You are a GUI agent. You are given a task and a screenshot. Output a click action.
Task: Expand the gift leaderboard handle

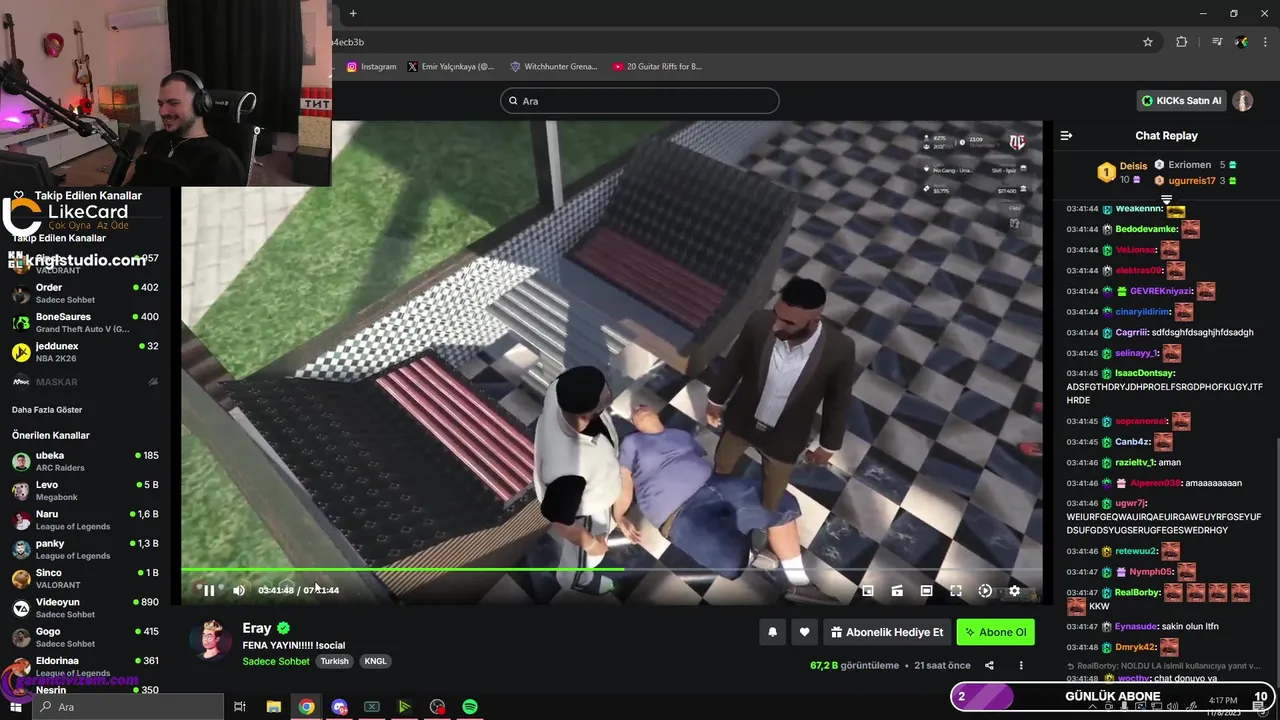pos(1166,200)
